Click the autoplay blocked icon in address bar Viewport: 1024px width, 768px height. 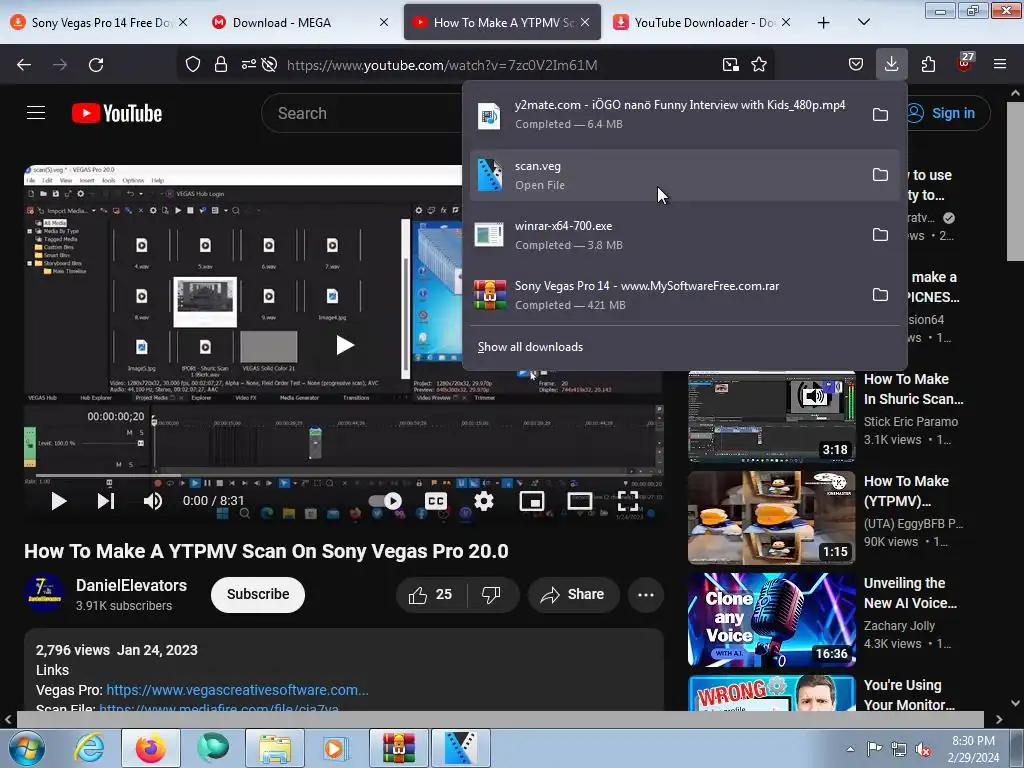pos(269,64)
